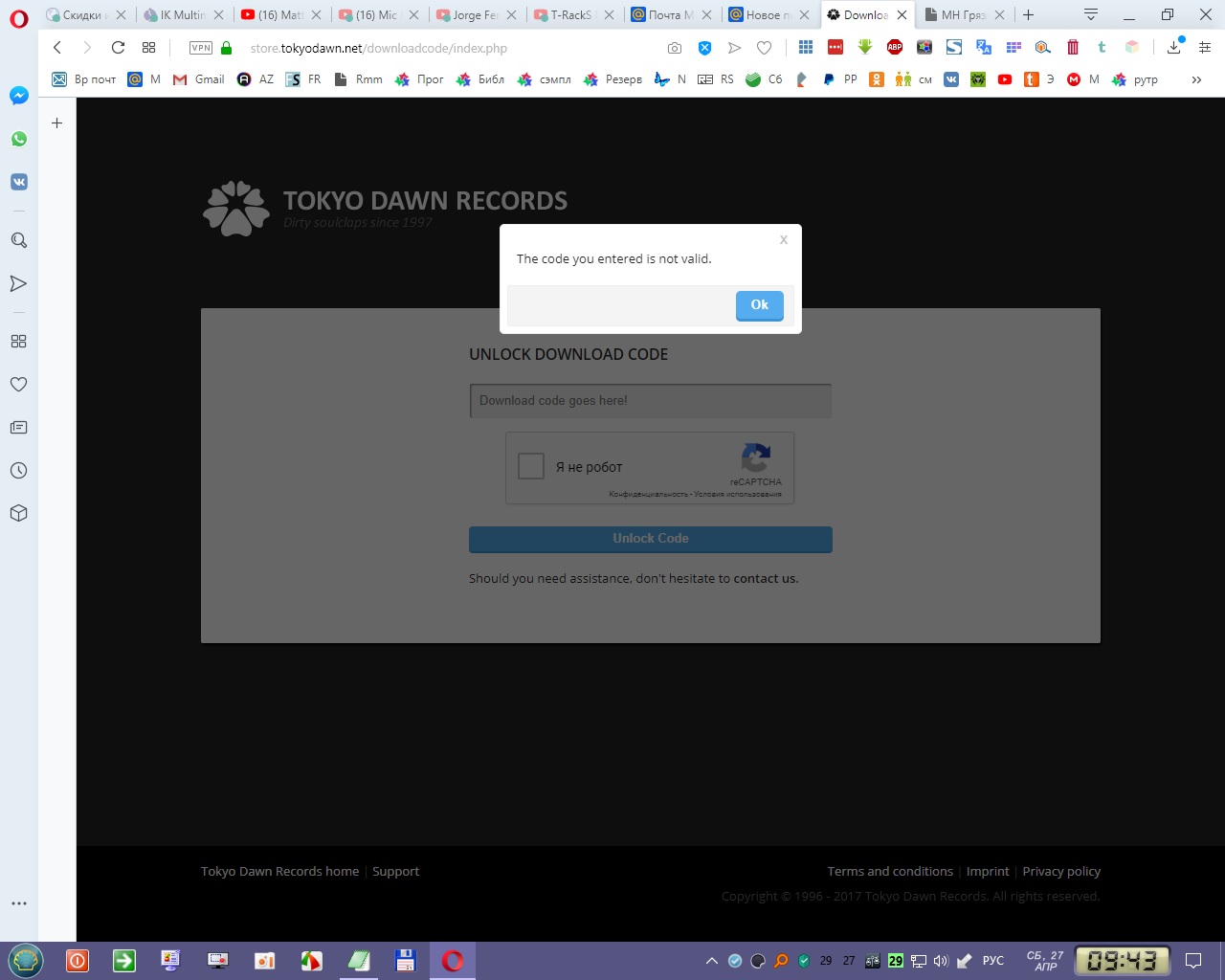Click the download code input field
Screen dimensions: 1225x980
pos(651,401)
